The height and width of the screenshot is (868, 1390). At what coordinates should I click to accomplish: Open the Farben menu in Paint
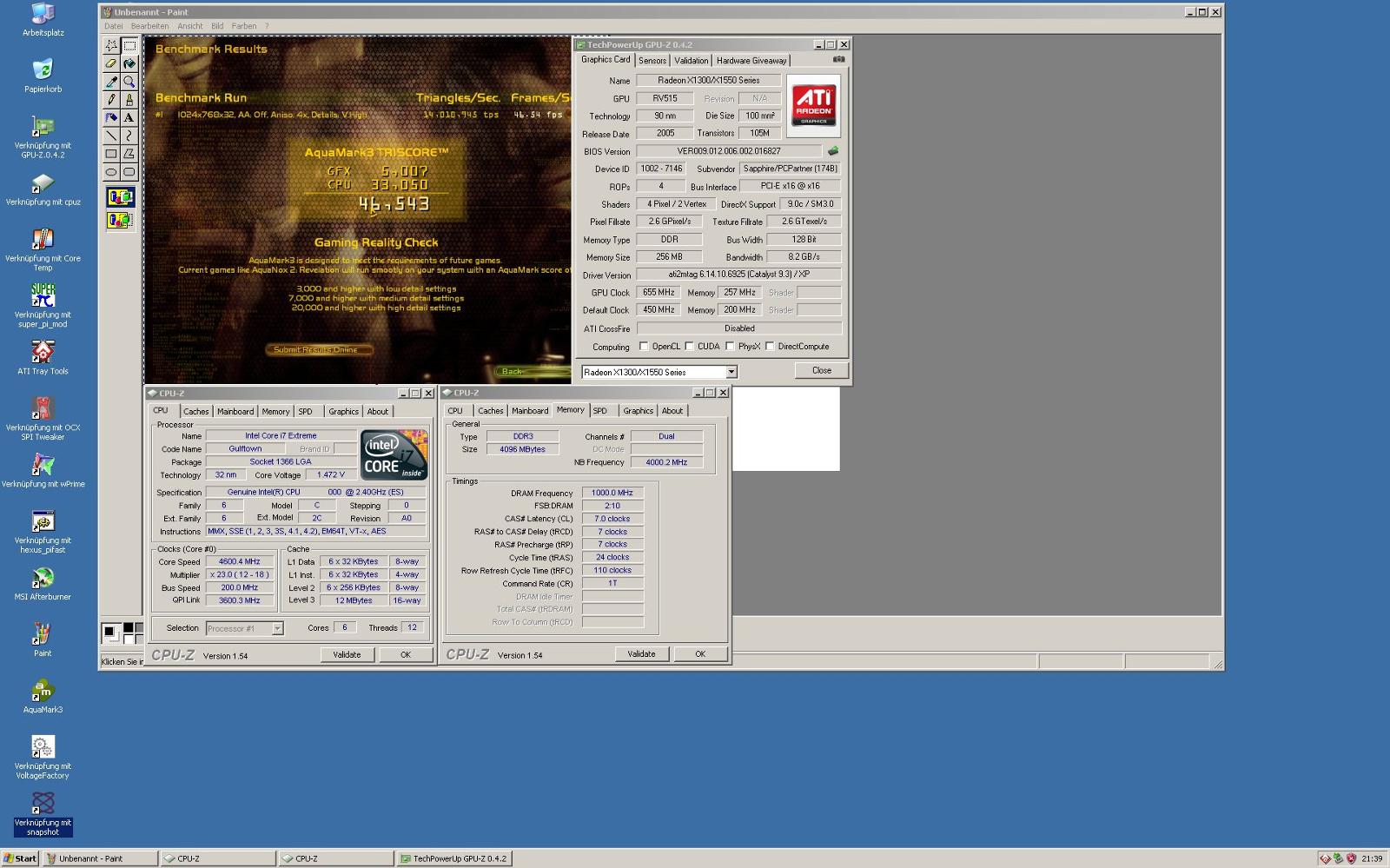[x=244, y=26]
